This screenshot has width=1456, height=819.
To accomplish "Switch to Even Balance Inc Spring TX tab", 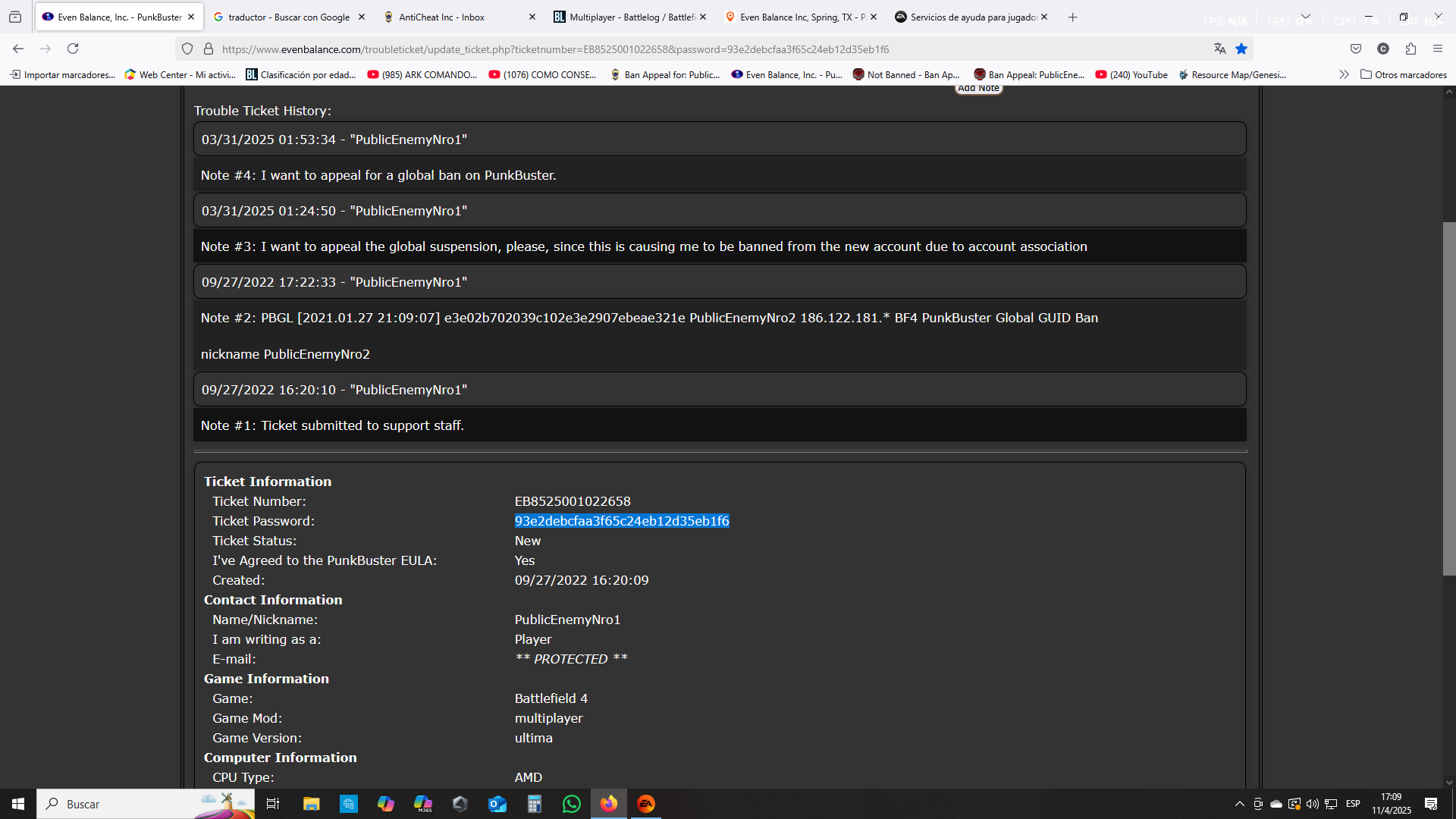I will coord(800,17).
